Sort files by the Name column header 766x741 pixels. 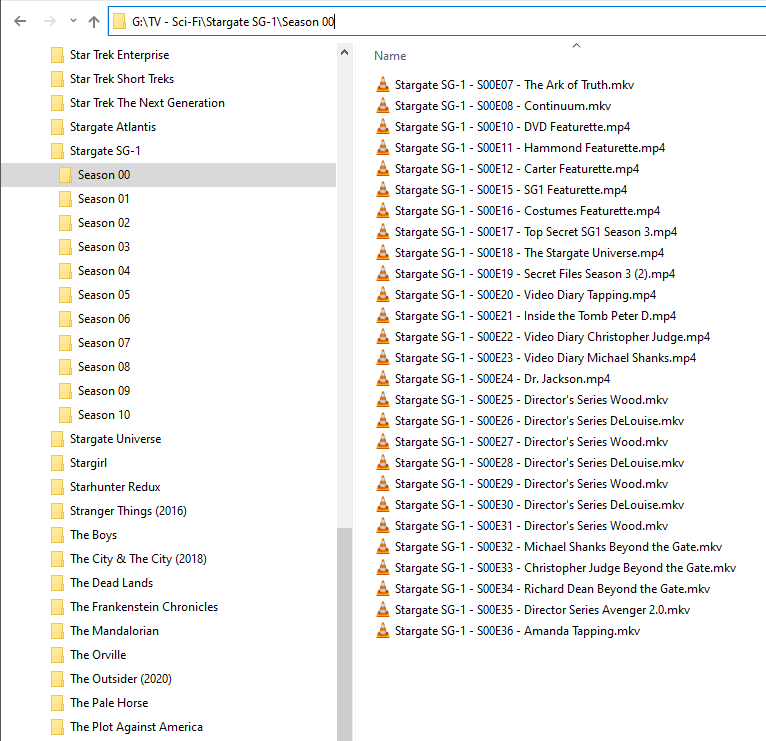tap(390, 56)
